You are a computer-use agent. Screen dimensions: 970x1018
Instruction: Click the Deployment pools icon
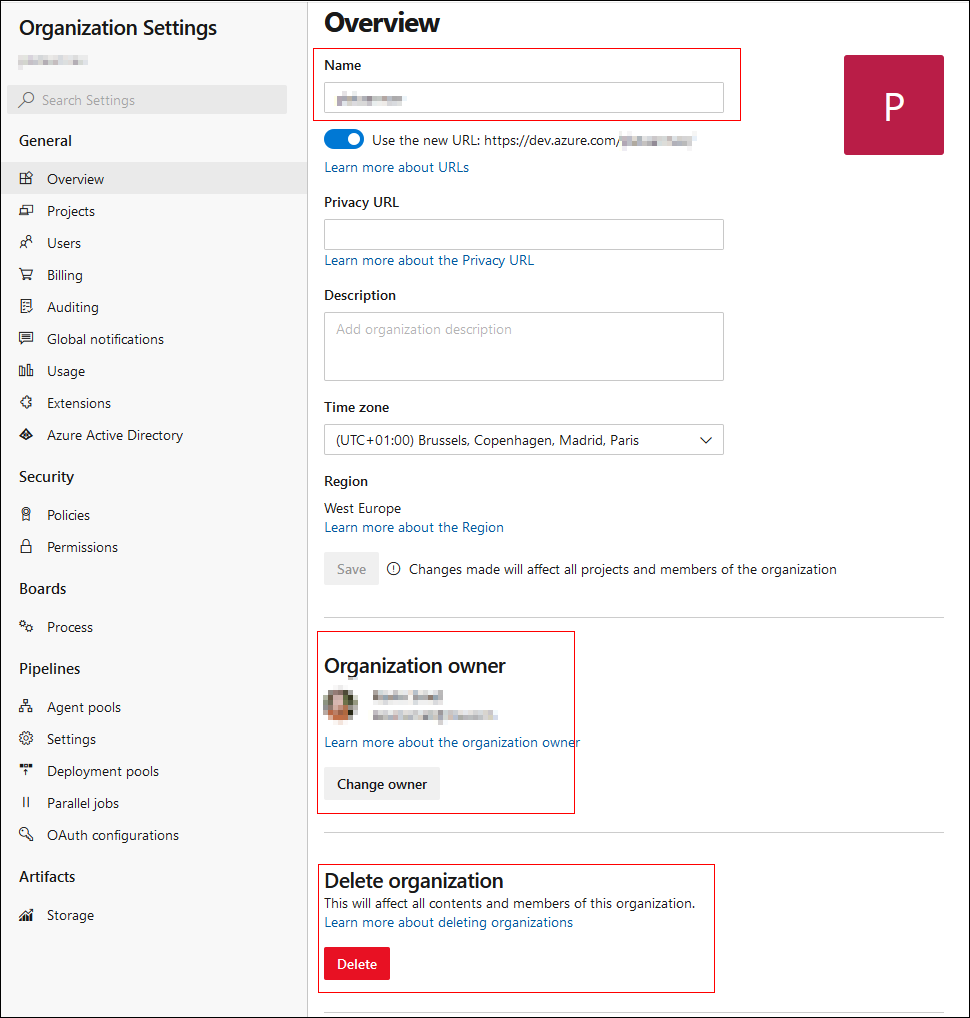tap(26, 771)
